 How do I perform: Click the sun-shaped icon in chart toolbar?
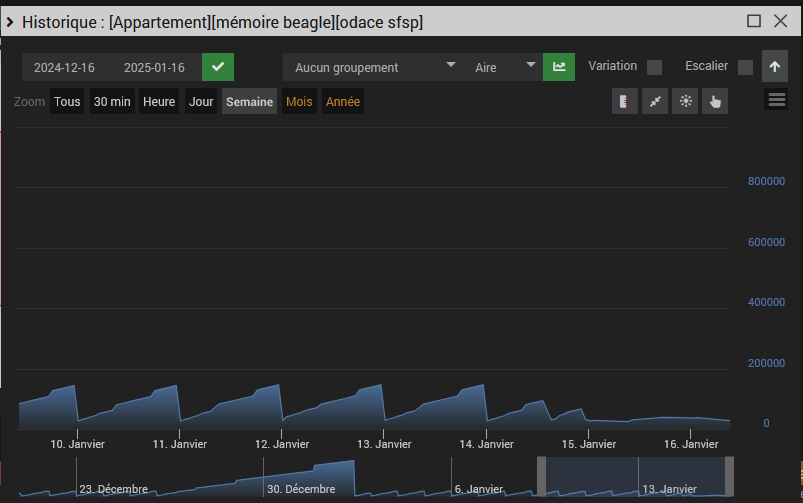point(685,101)
